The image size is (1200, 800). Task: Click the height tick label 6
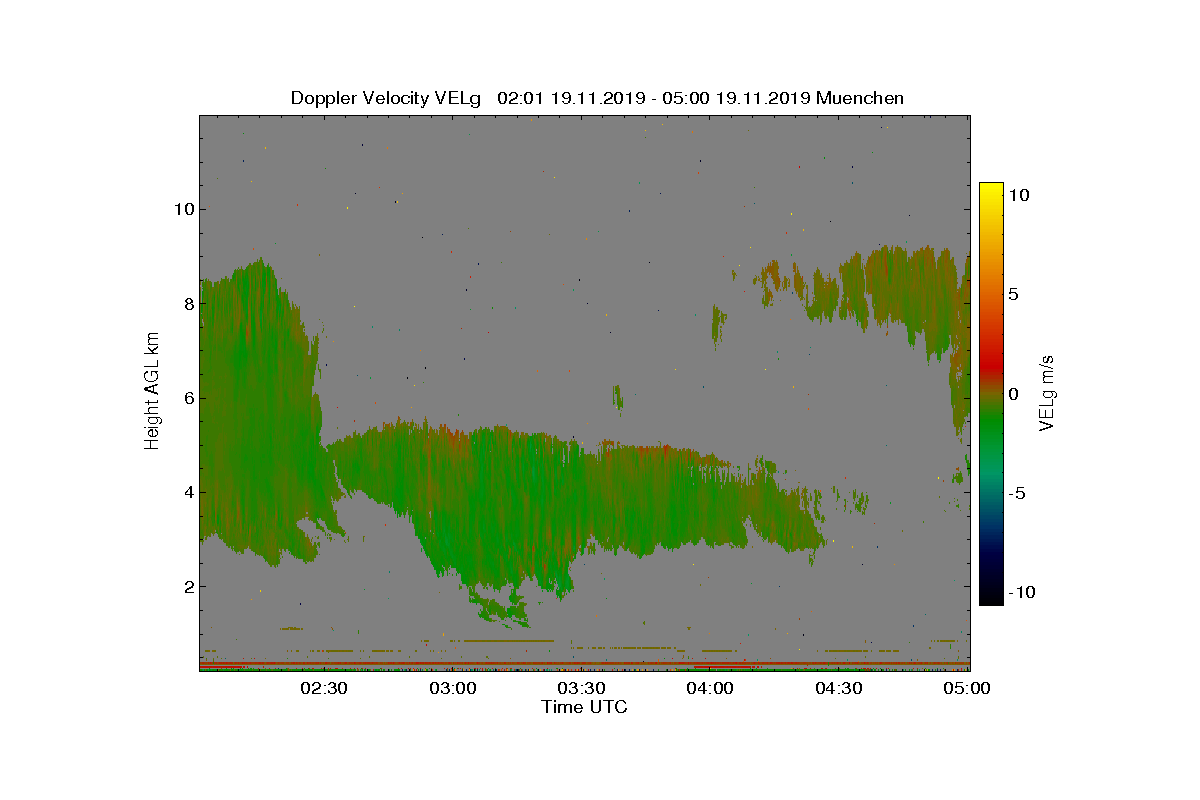point(187,398)
